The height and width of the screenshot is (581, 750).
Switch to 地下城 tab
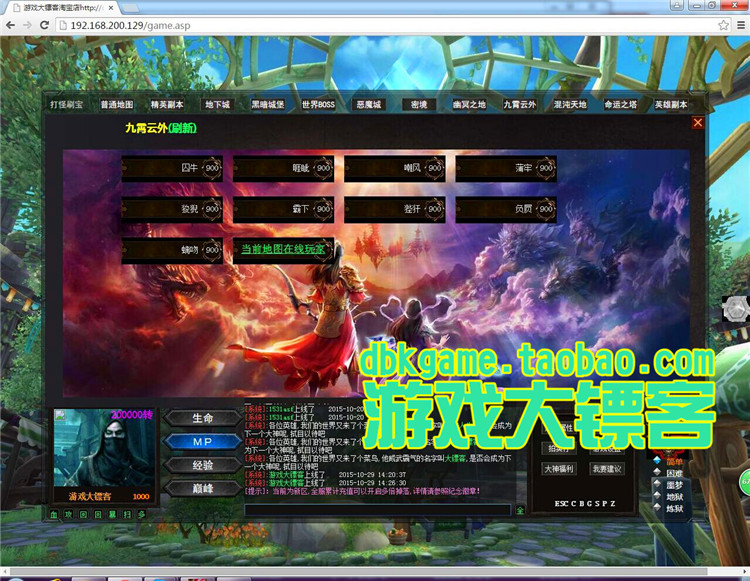(218, 104)
